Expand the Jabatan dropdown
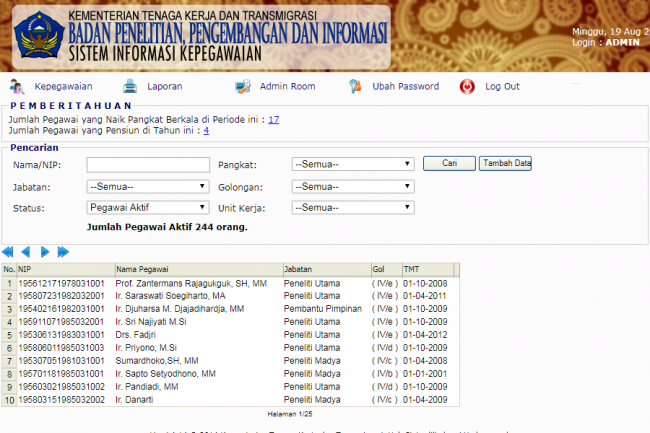 point(147,186)
